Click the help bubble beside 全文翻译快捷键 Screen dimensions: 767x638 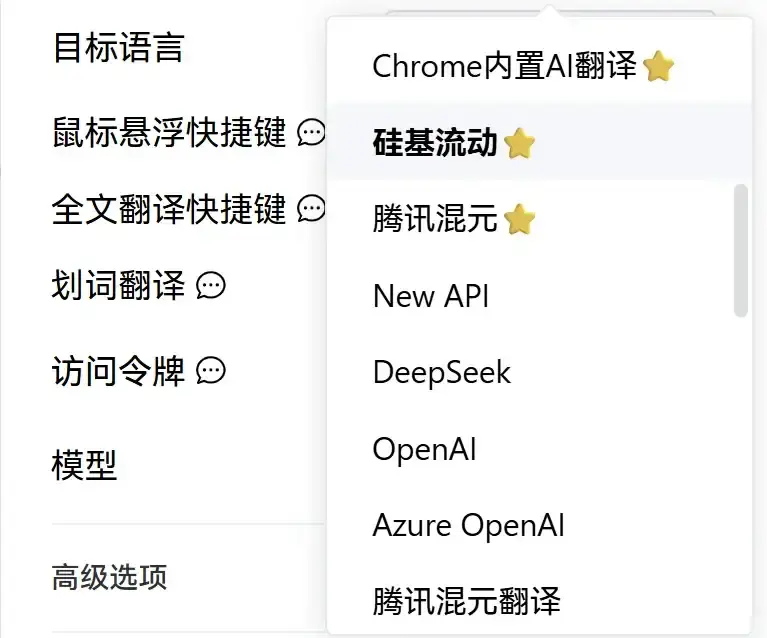tap(311, 209)
